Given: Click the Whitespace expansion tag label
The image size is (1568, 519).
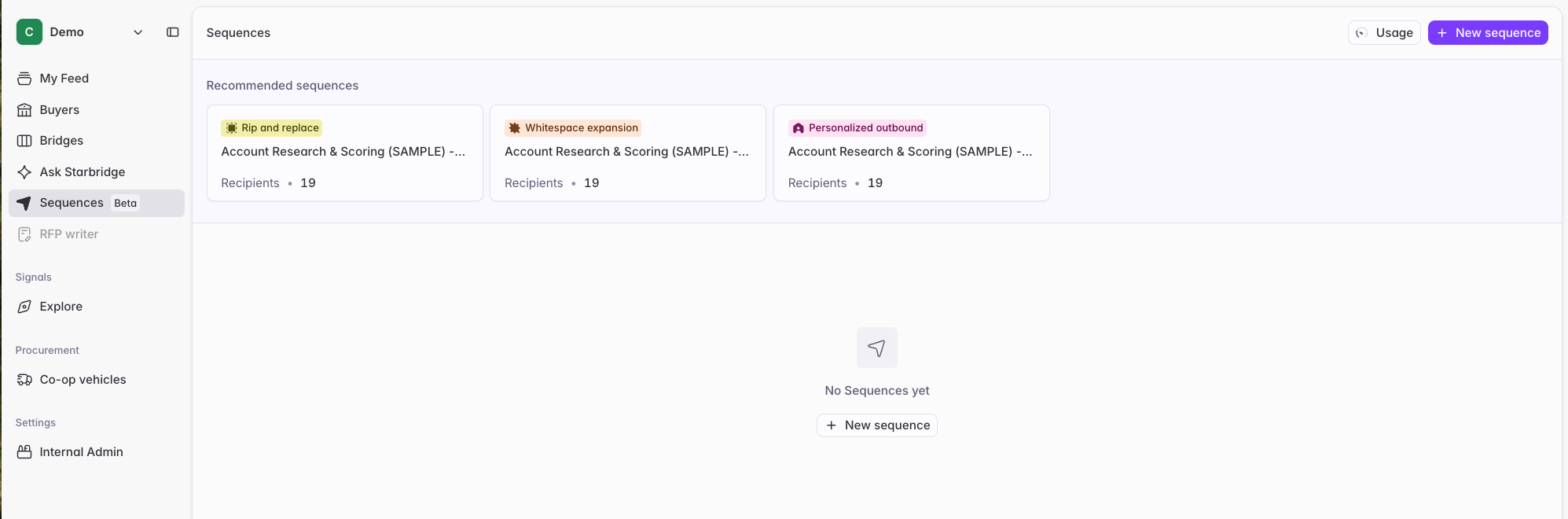Looking at the screenshot, I should tap(573, 128).
